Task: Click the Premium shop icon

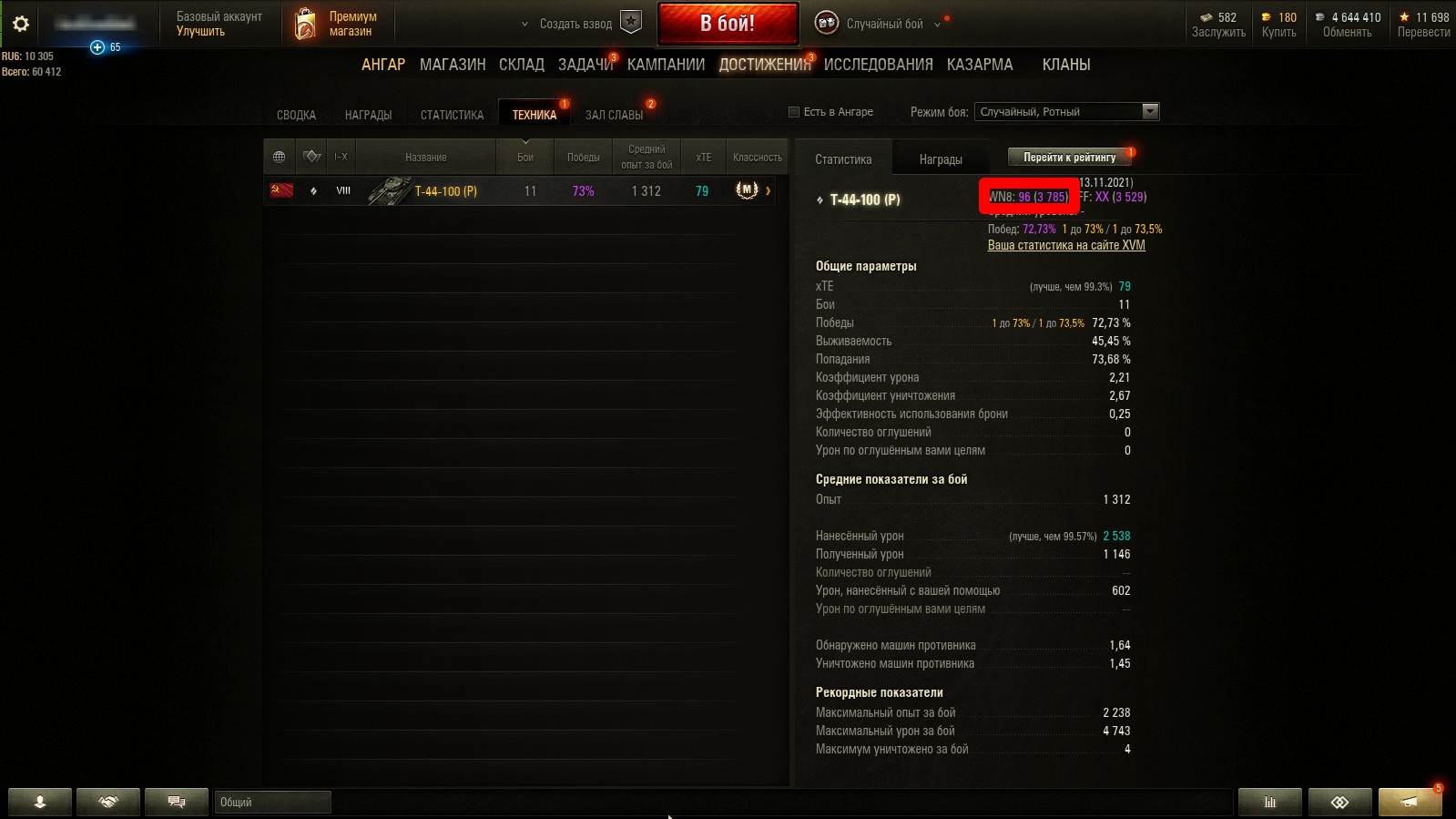Action: [x=306, y=24]
